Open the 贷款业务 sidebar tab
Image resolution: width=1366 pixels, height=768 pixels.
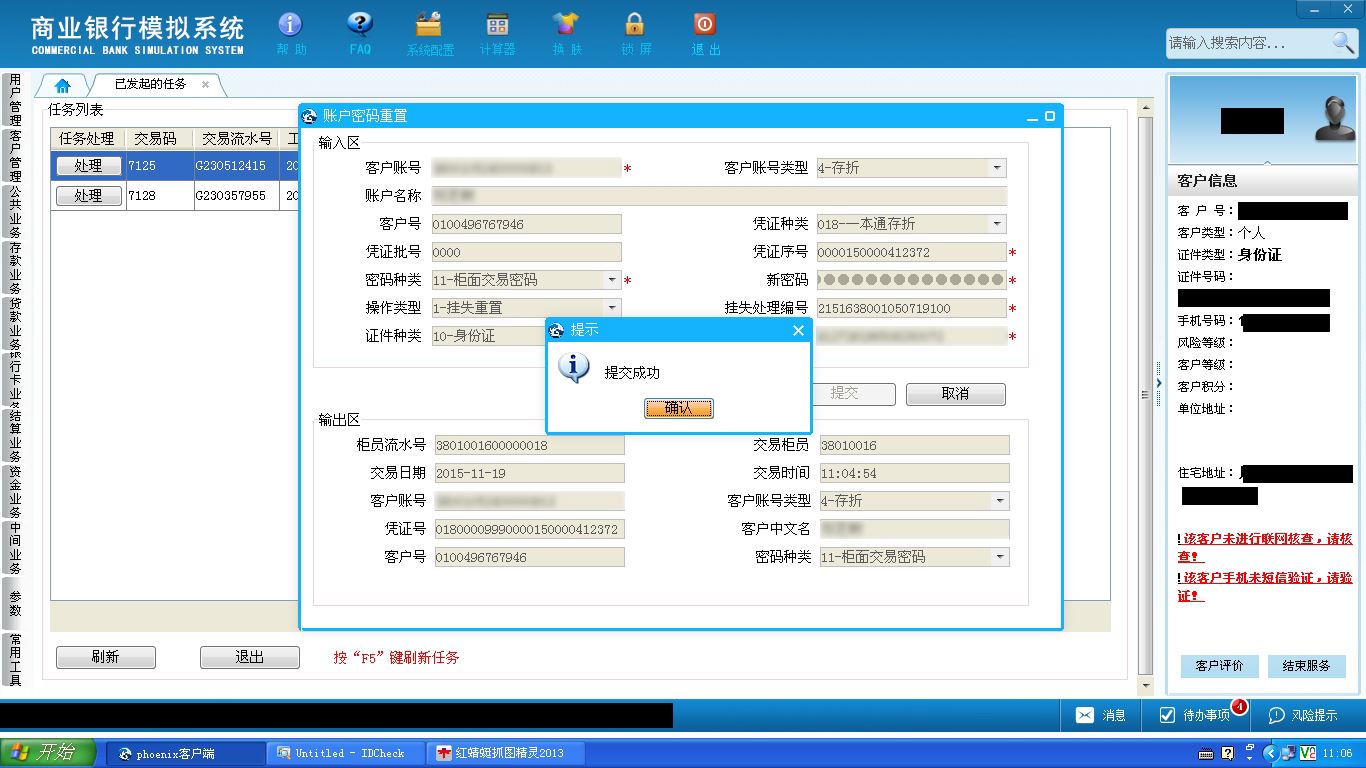click(15, 323)
